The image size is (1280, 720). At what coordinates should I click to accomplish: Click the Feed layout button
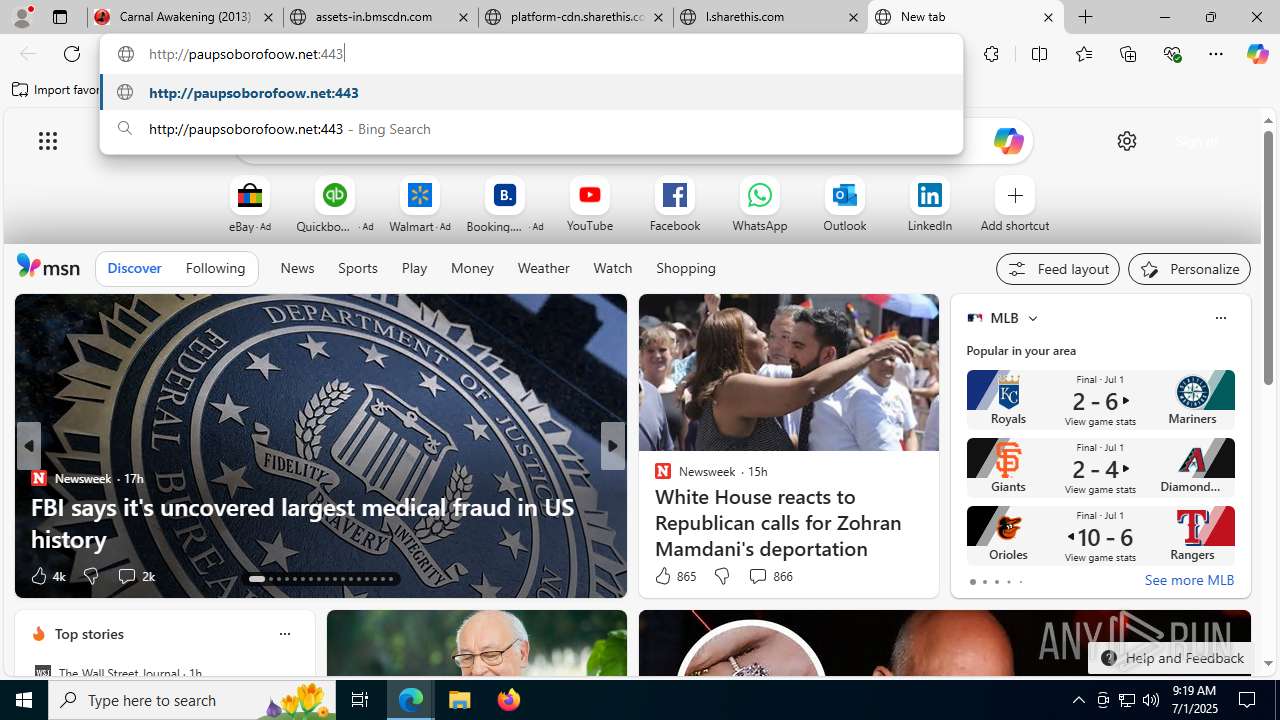click(x=1058, y=269)
